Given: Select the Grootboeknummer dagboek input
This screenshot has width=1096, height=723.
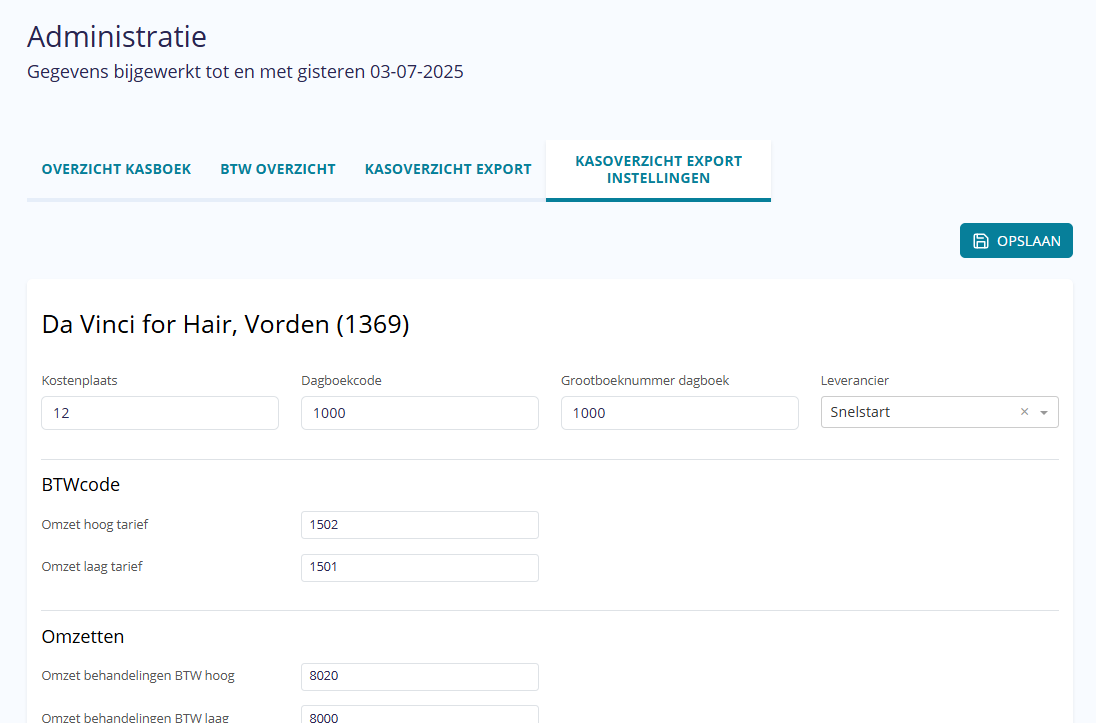Looking at the screenshot, I should point(680,413).
